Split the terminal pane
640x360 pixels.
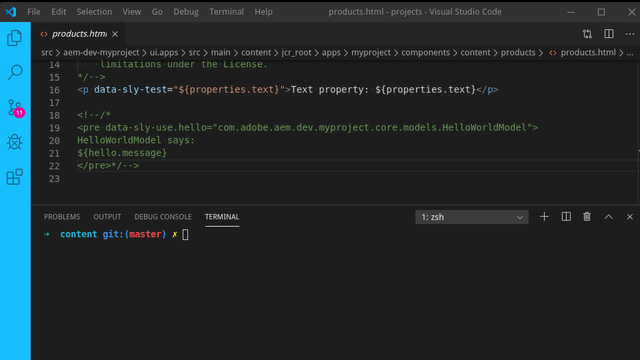(566, 217)
